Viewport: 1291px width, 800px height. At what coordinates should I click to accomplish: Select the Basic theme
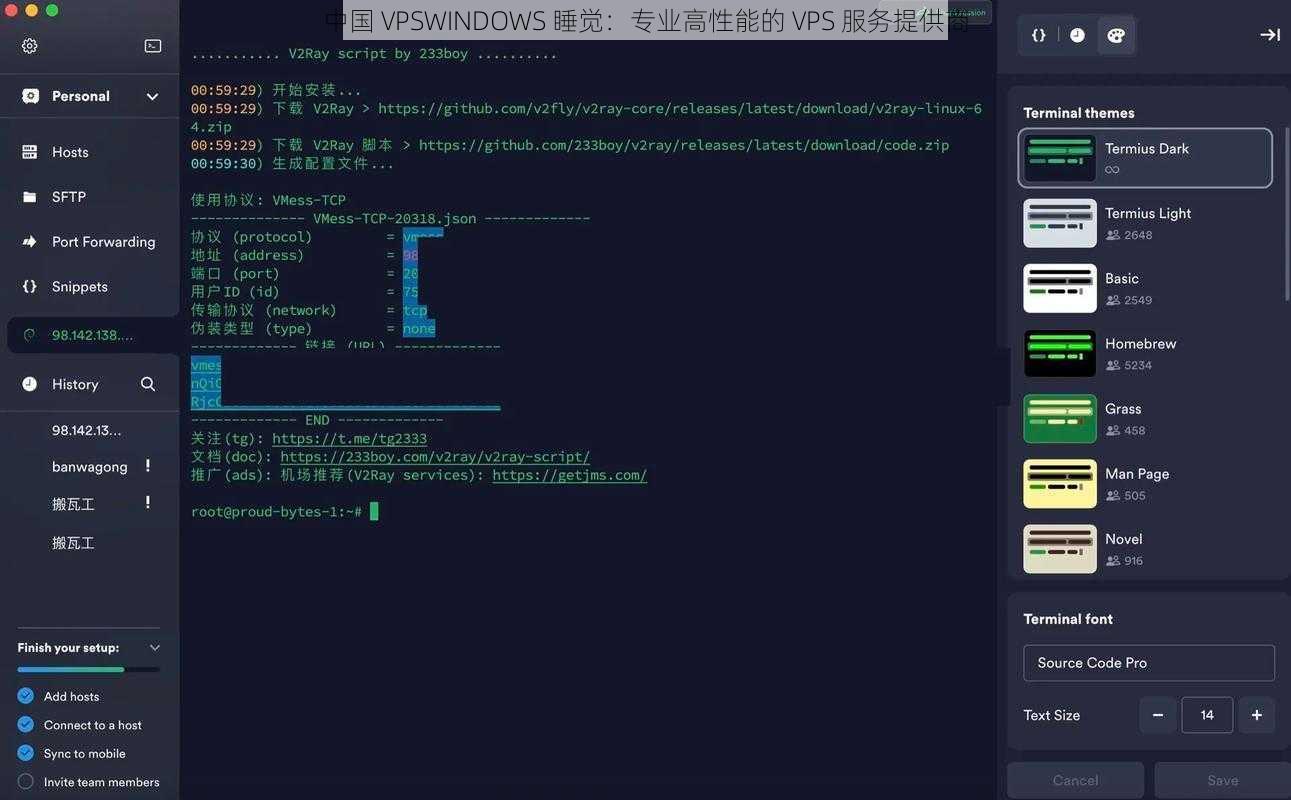pyautogui.click(x=1145, y=288)
